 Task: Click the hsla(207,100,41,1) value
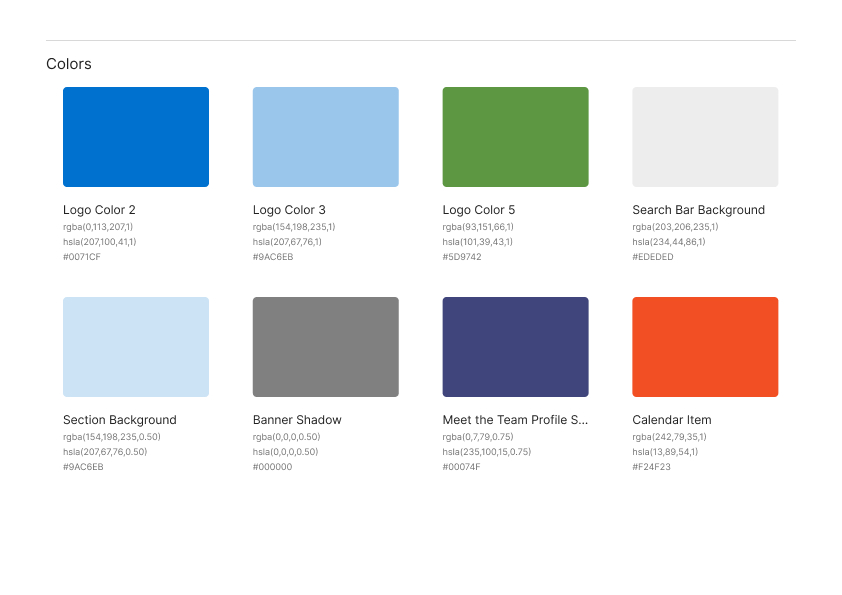99,242
